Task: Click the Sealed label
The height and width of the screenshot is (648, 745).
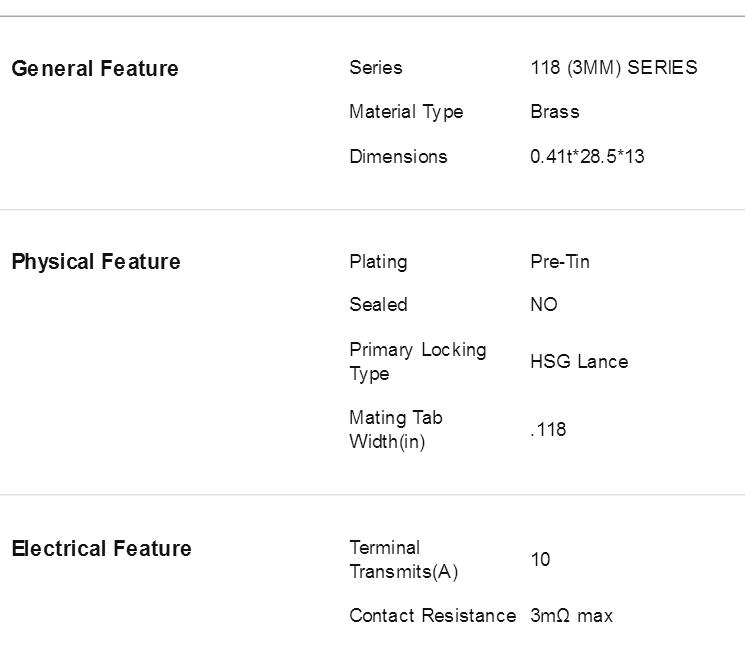Action: point(378,305)
